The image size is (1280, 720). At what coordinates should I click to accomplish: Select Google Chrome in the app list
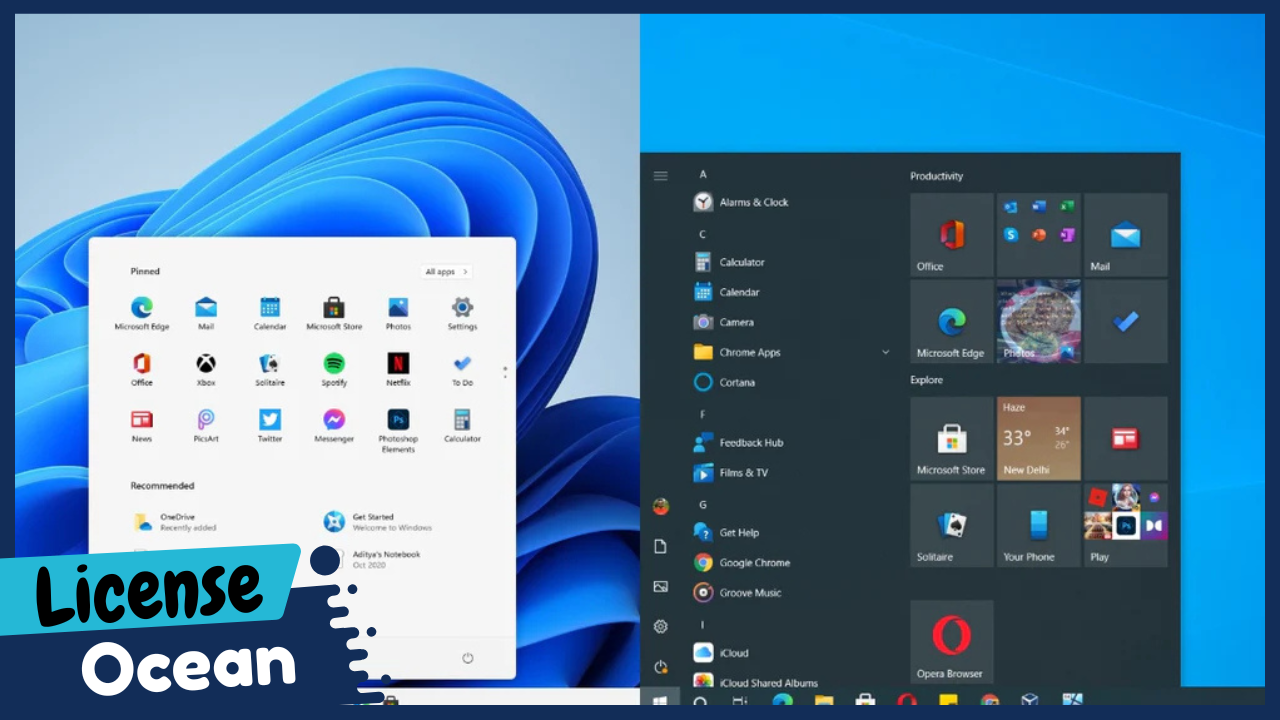click(754, 563)
